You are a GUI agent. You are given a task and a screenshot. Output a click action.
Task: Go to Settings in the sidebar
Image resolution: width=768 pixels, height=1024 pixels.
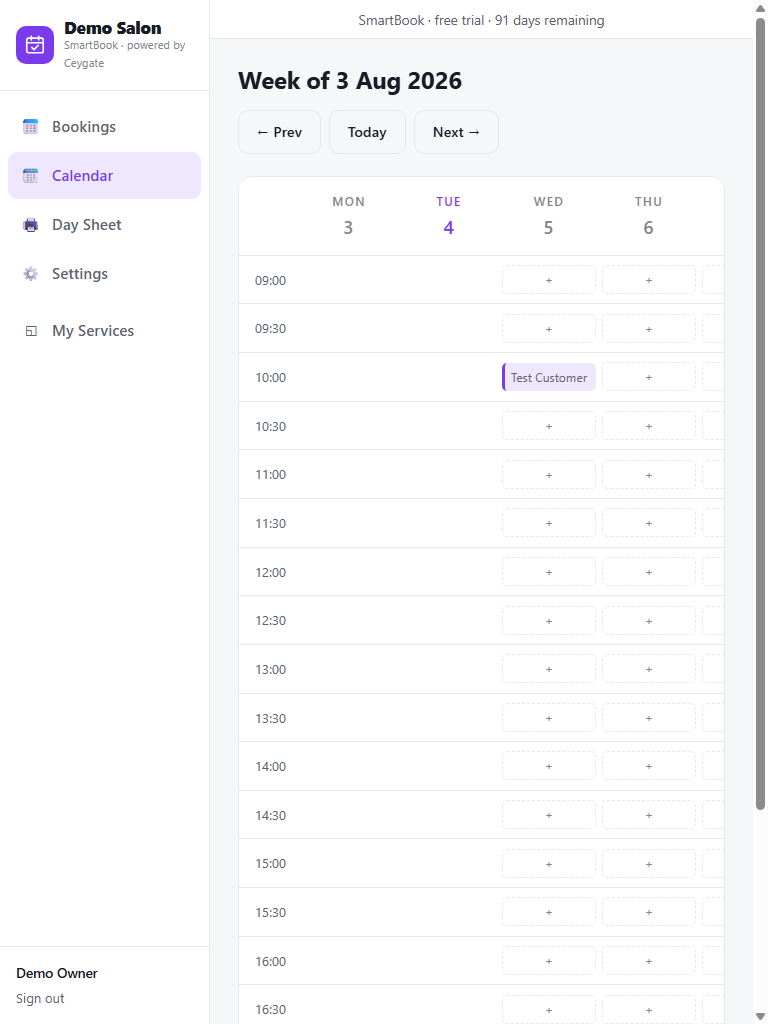(104, 274)
